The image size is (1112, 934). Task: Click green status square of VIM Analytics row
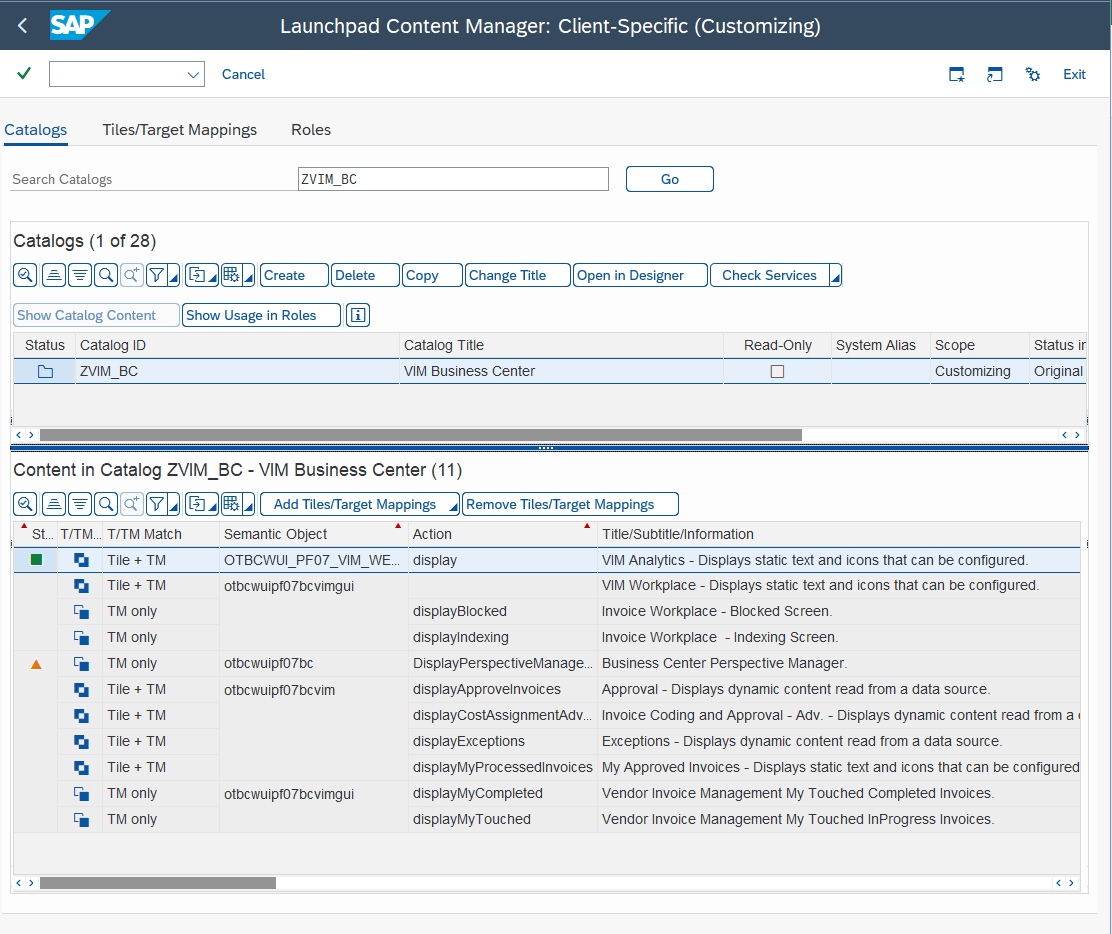coord(36,560)
